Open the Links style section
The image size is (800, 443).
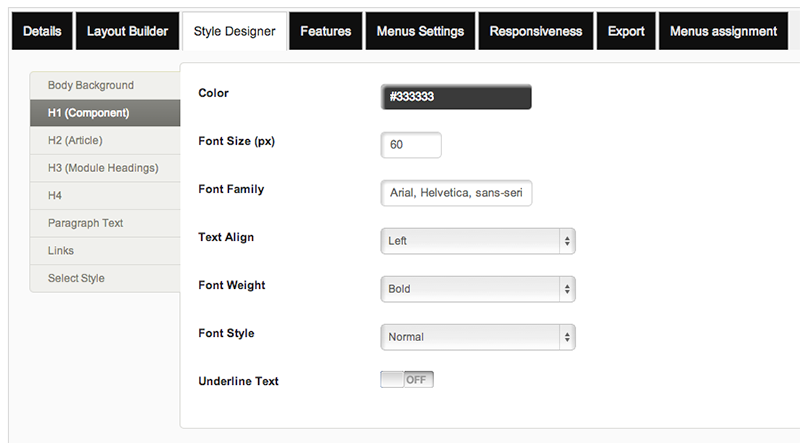point(105,251)
